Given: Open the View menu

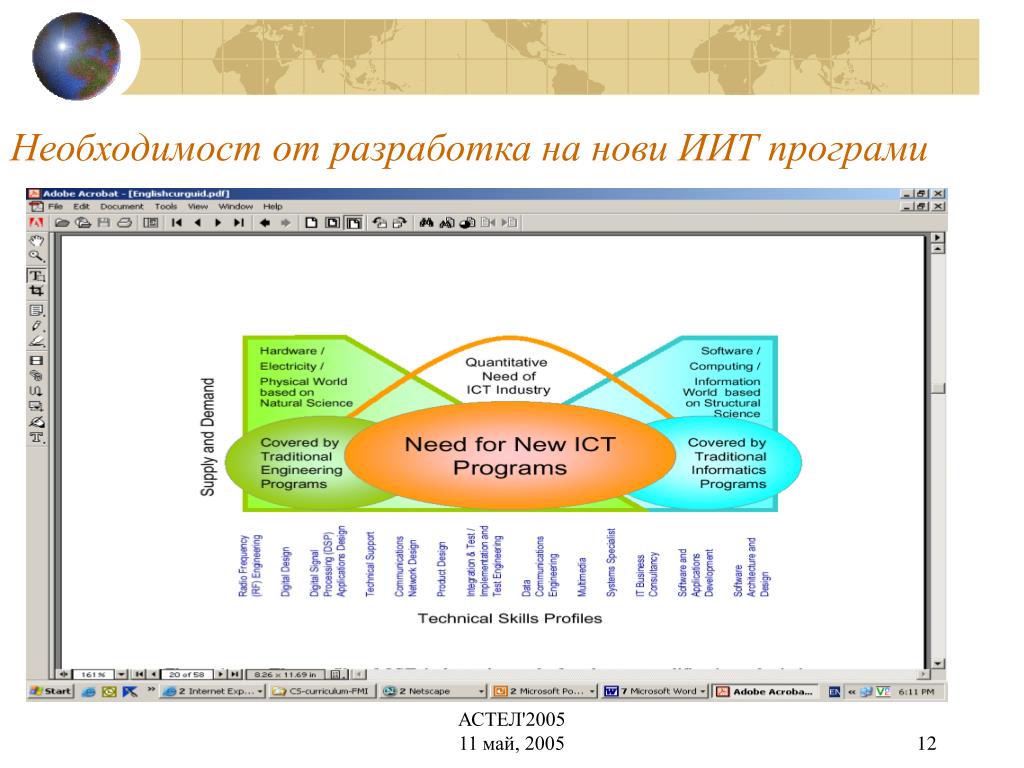Looking at the screenshot, I should (198, 206).
